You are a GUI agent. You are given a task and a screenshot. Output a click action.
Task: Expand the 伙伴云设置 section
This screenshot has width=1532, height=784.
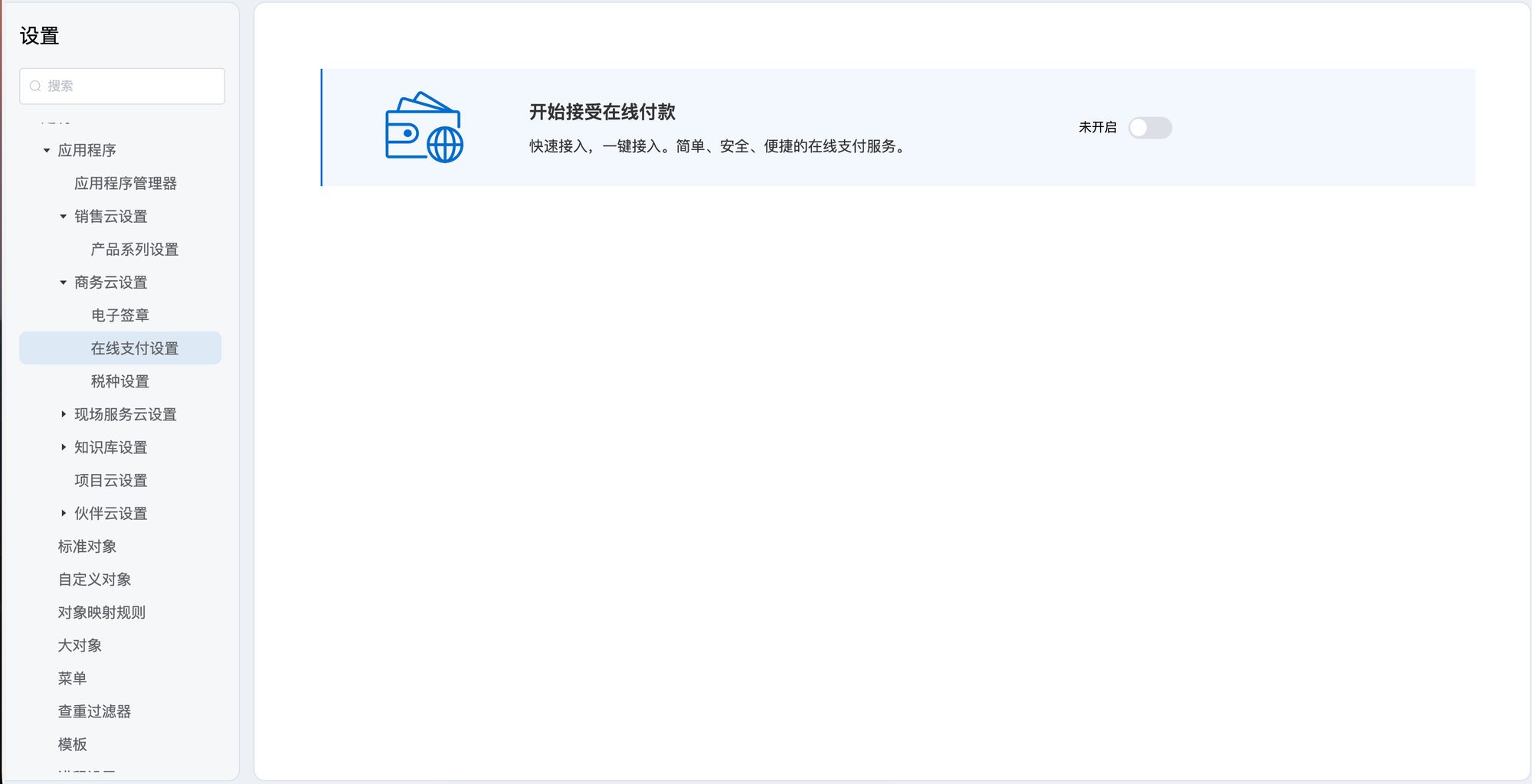tap(64, 513)
